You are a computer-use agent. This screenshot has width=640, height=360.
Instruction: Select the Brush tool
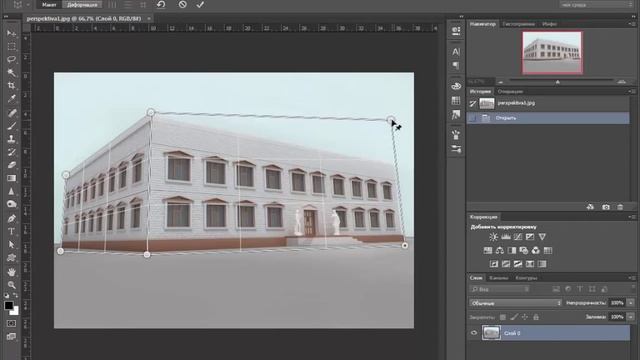click(x=11, y=126)
